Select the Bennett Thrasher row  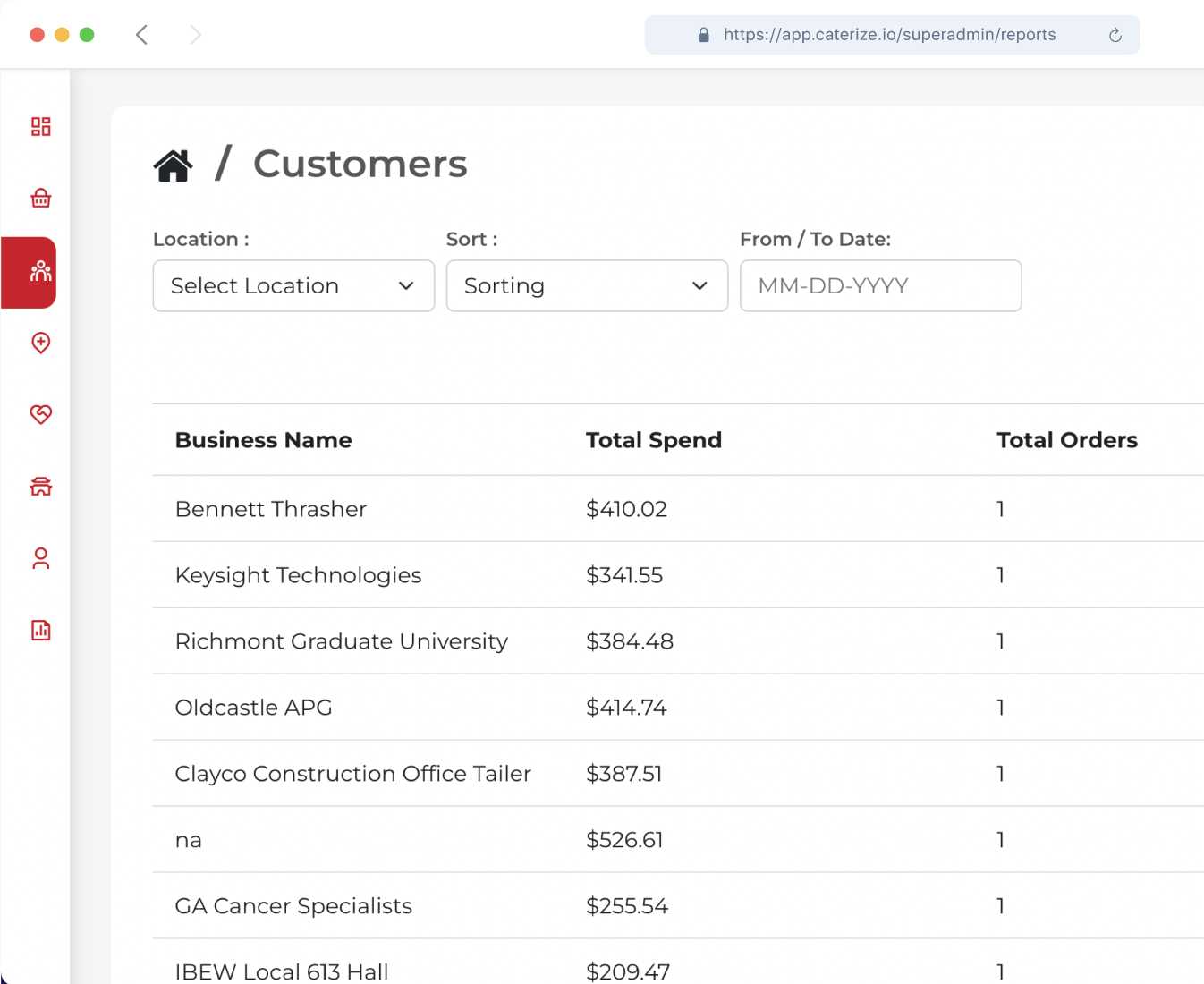click(271, 509)
